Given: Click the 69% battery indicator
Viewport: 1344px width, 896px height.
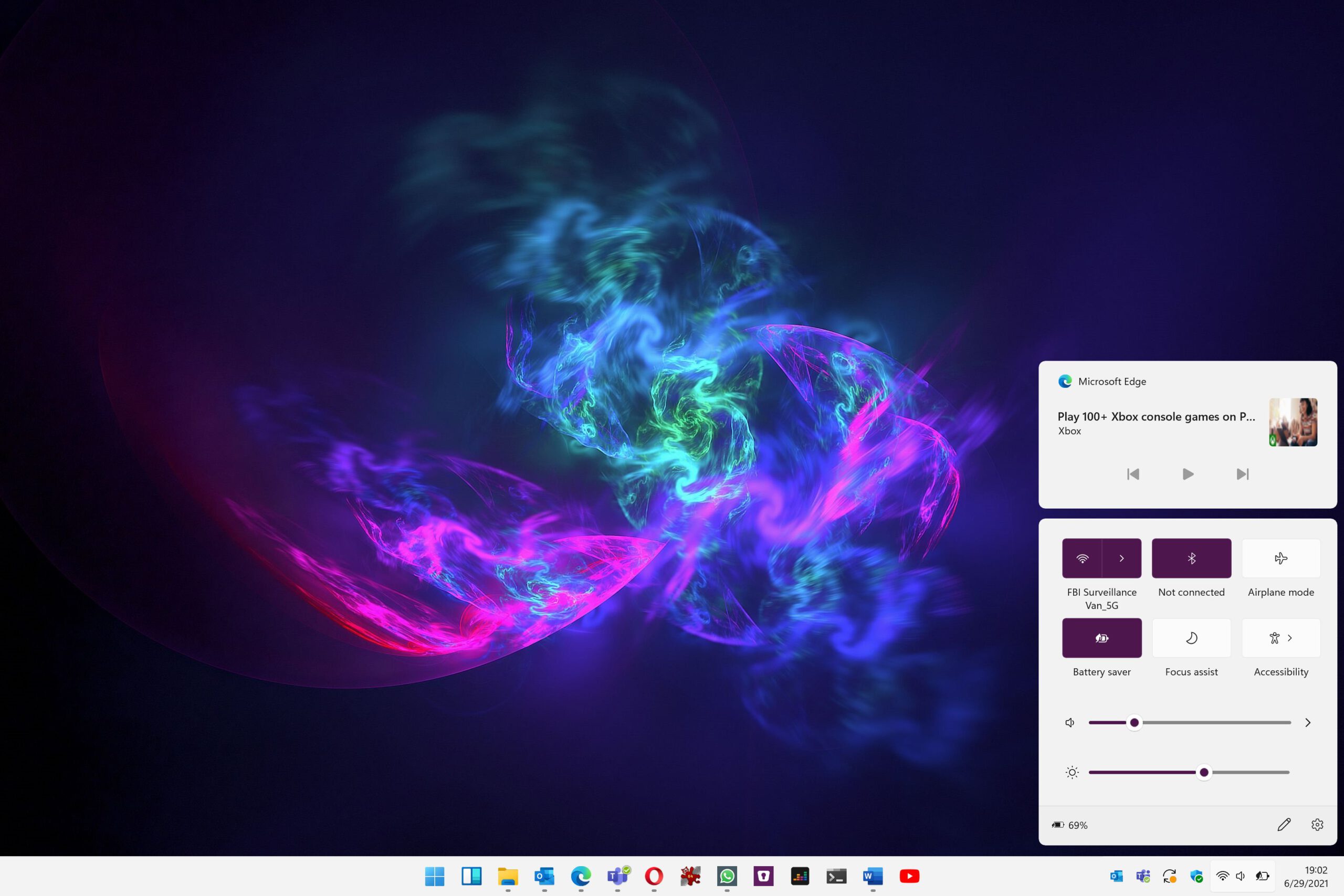Looking at the screenshot, I should (1070, 825).
